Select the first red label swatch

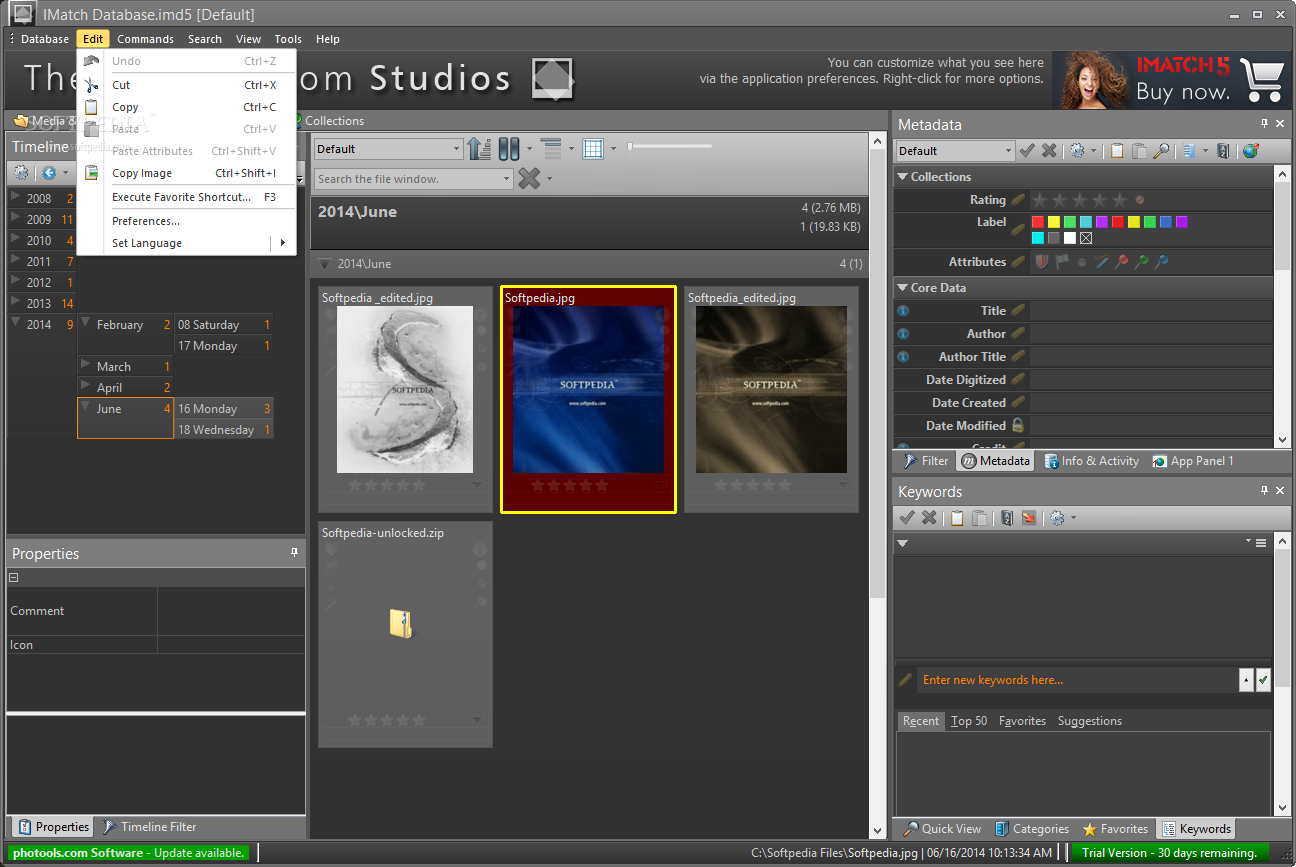(1038, 222)
